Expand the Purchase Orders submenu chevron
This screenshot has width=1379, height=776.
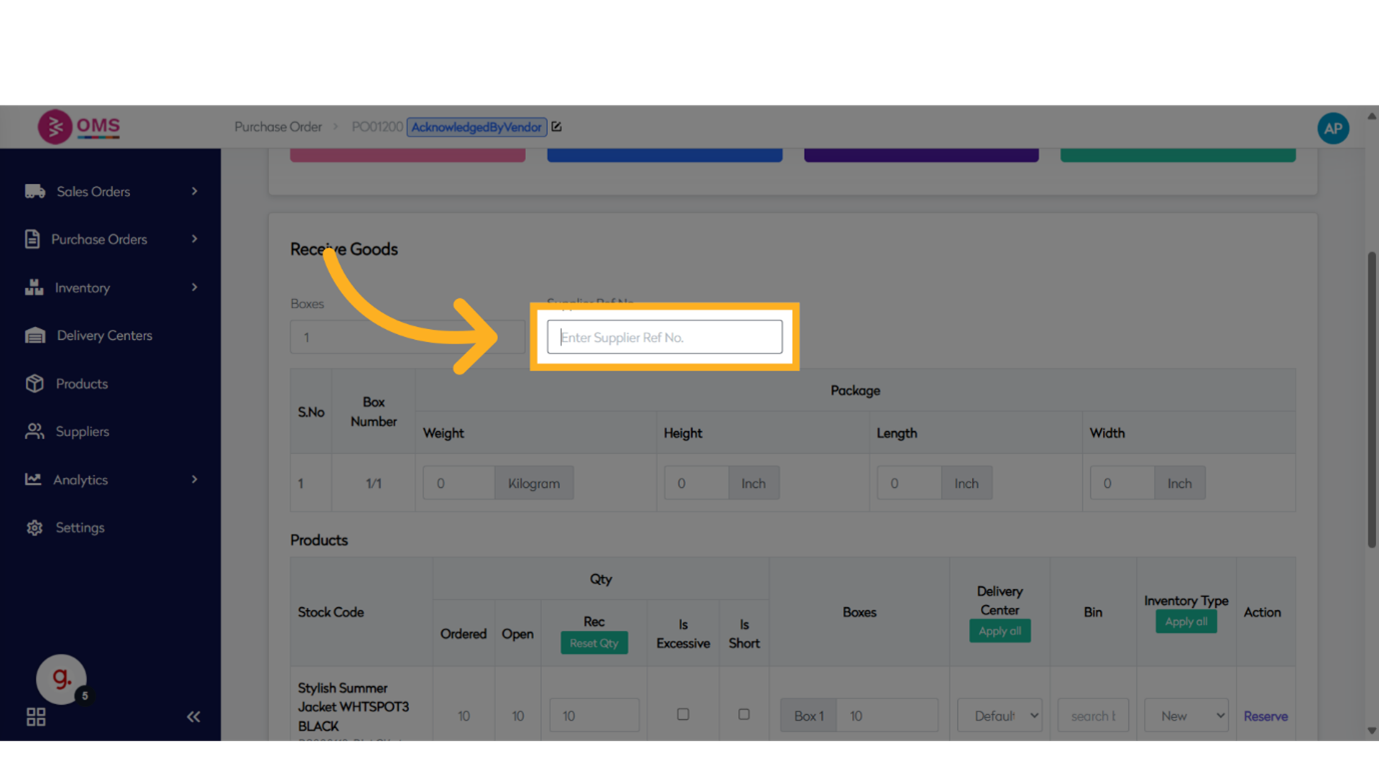[x=194, y=239]
